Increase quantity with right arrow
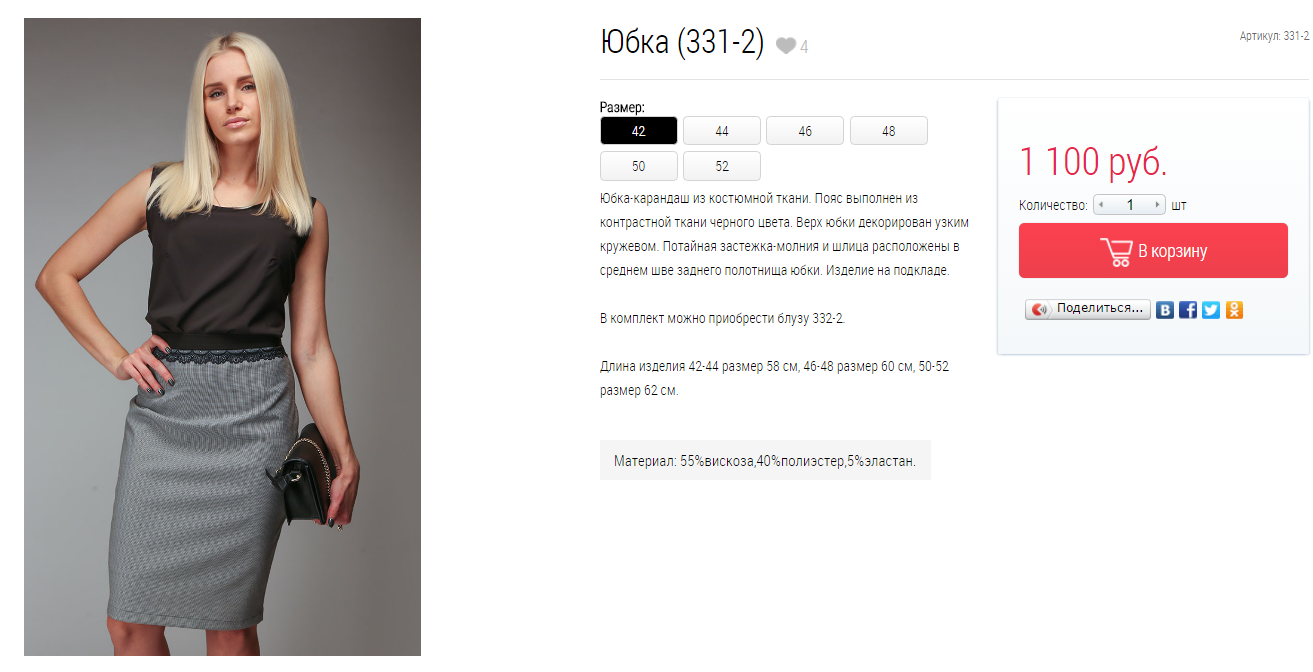Image resolution: width=1313 pixels, height=672 pixels. click(x=1158, y=205)
